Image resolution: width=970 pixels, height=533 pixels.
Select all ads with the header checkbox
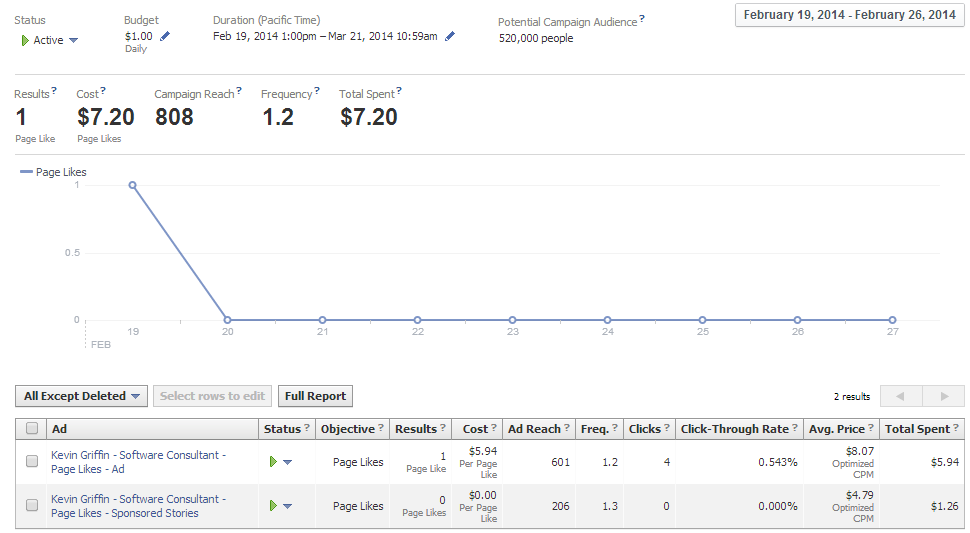point(32,429)
